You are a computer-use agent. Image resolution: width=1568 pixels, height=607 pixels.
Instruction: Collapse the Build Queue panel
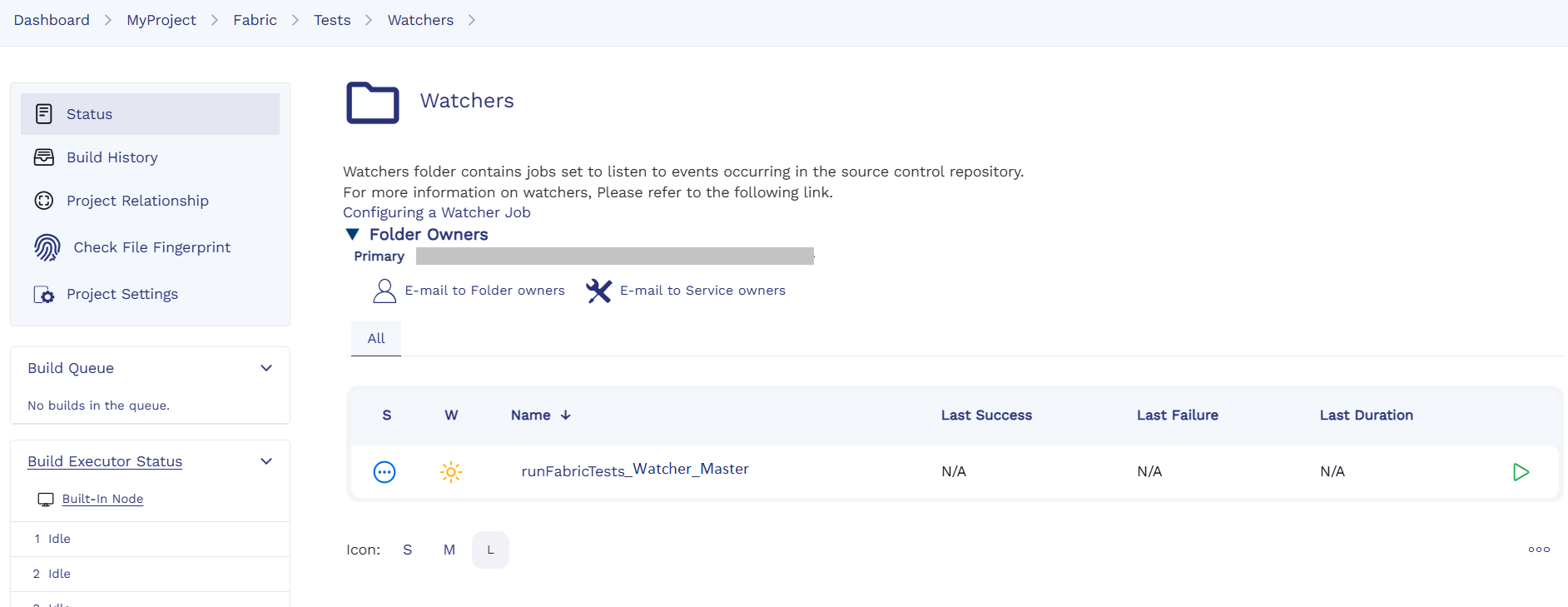(266, 368)
